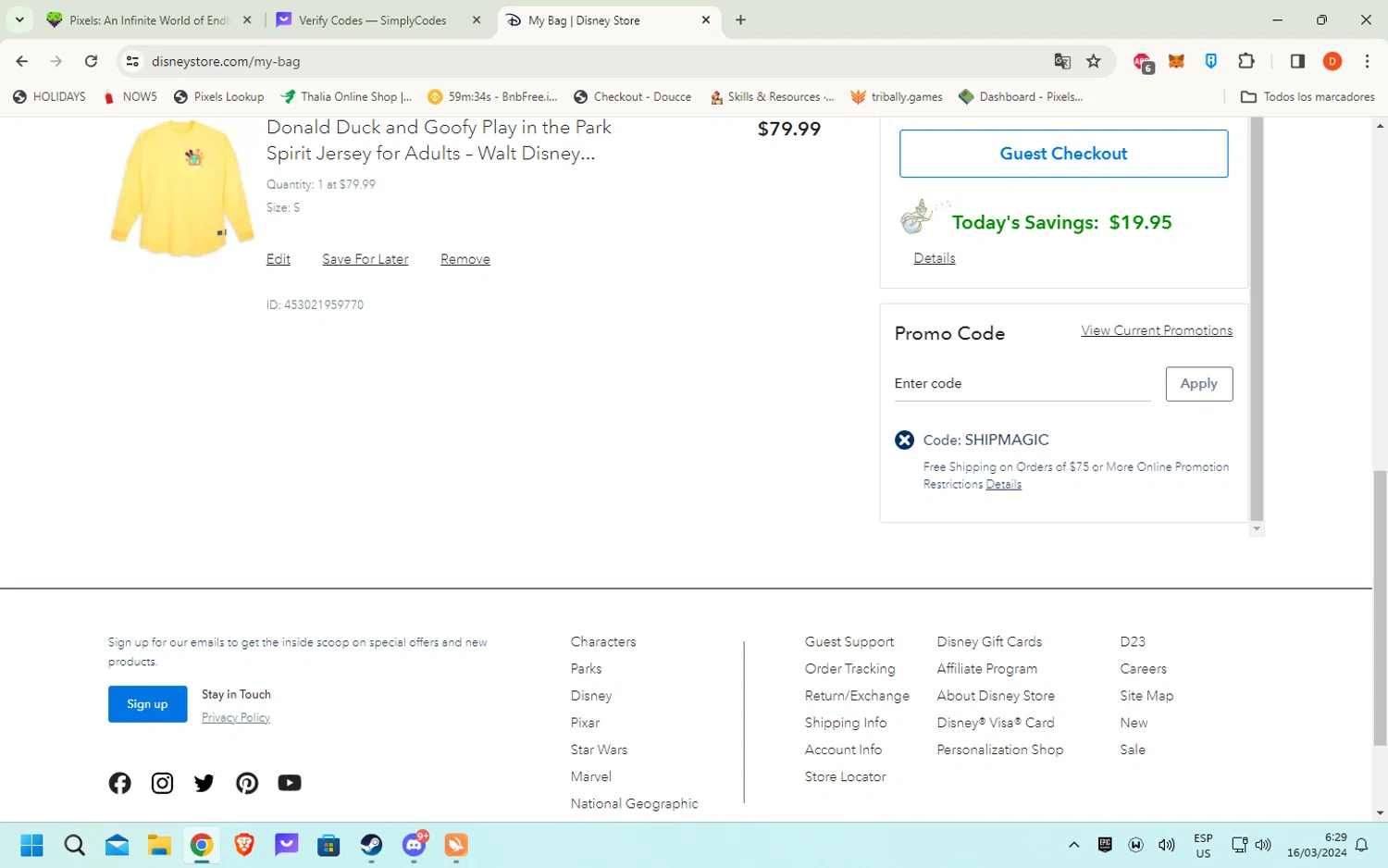Open Mail app from taskbar

tap(117, 845)
